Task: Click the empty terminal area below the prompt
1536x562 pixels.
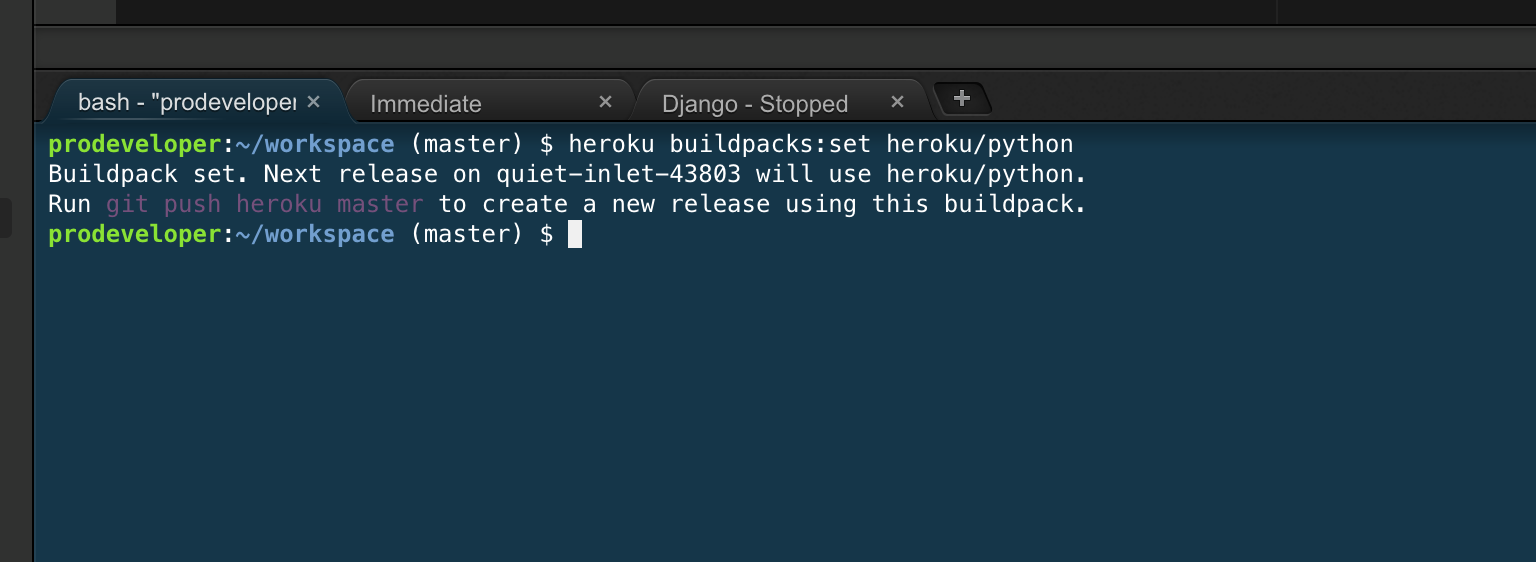Action: click(x=780, y=400)
